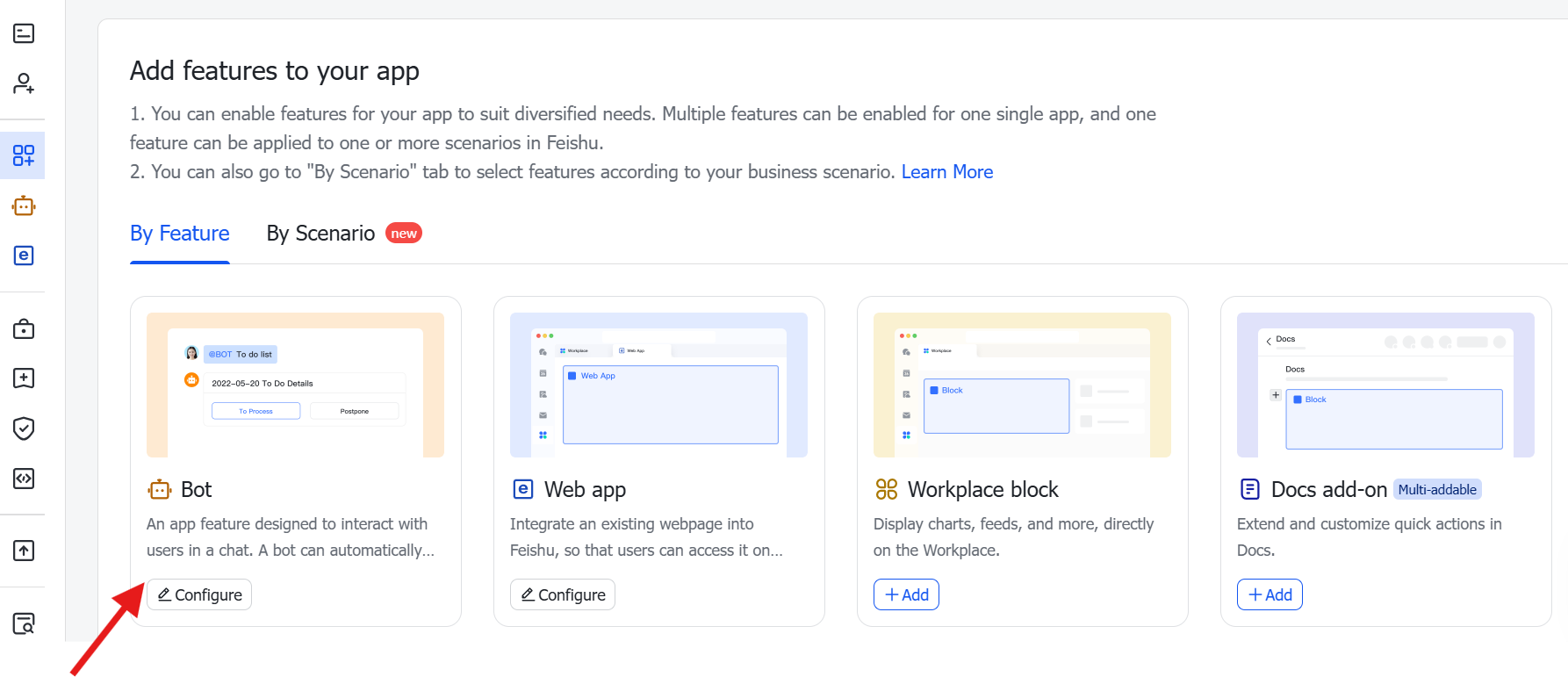Viewport: 1568px width, 677px height.
Task: Click the Multi-addable badge on Docs add-on
Action: [1436, 490]
